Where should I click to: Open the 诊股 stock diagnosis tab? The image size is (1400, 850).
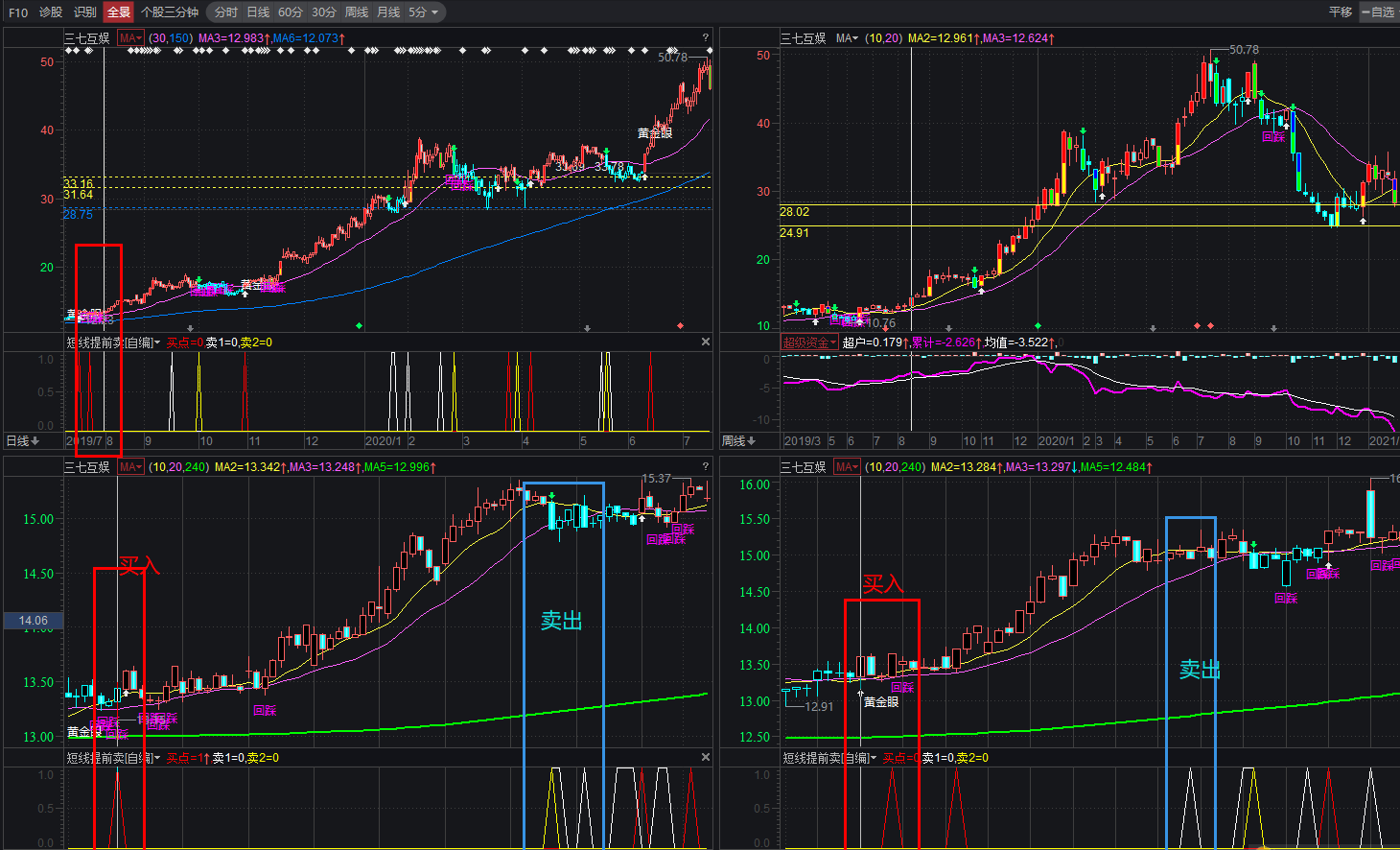[x=51, y=12]
